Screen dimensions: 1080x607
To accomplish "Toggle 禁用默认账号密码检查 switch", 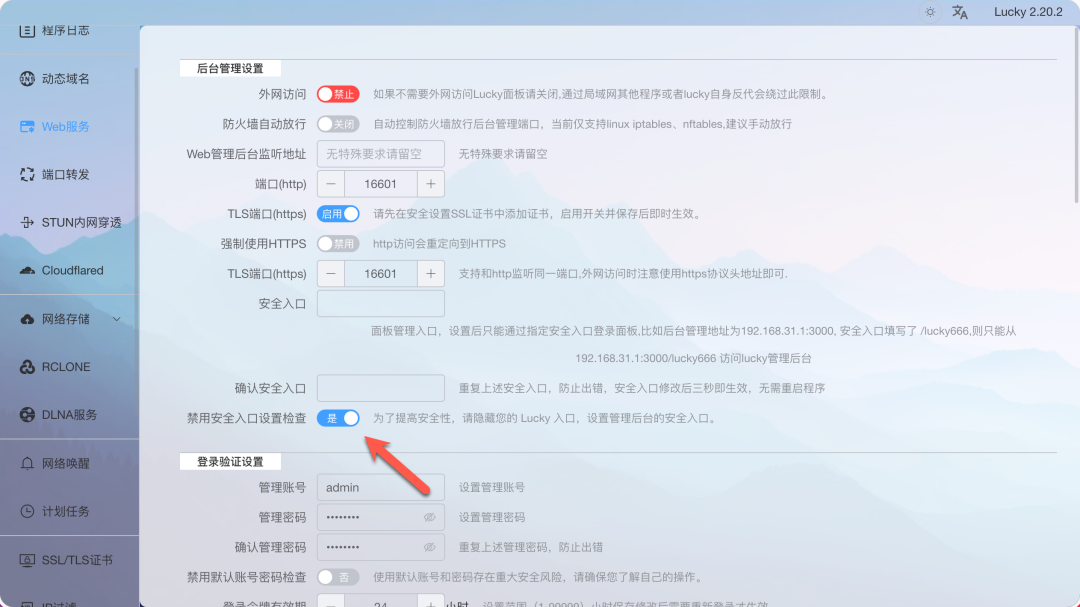I will (338, 577).
